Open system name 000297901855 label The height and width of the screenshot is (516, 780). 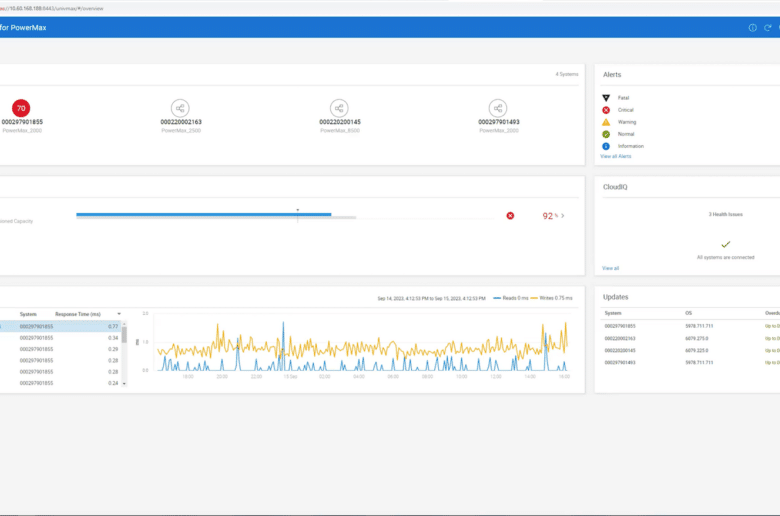click(22, 122)
